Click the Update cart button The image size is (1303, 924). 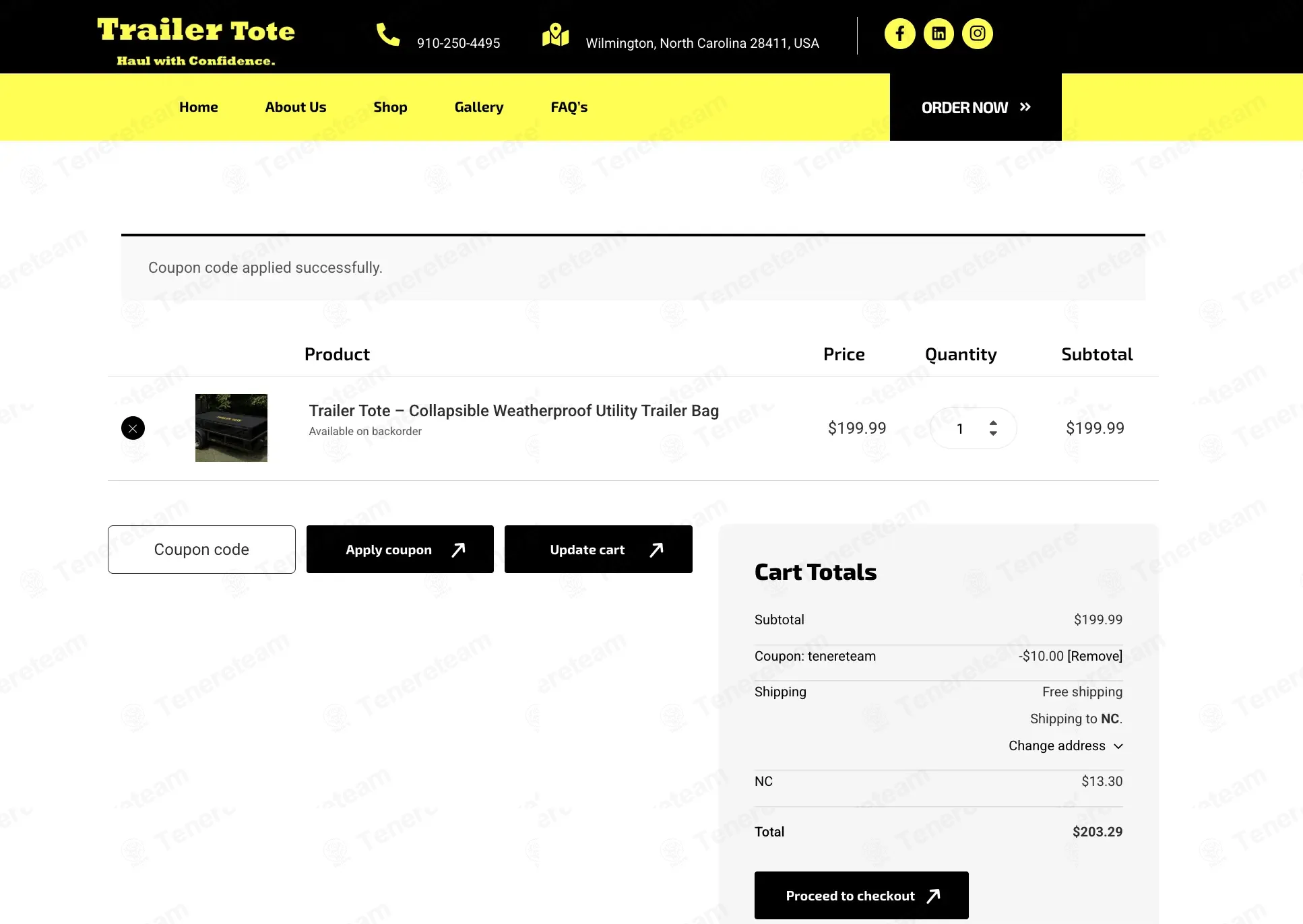coord(598,550)
